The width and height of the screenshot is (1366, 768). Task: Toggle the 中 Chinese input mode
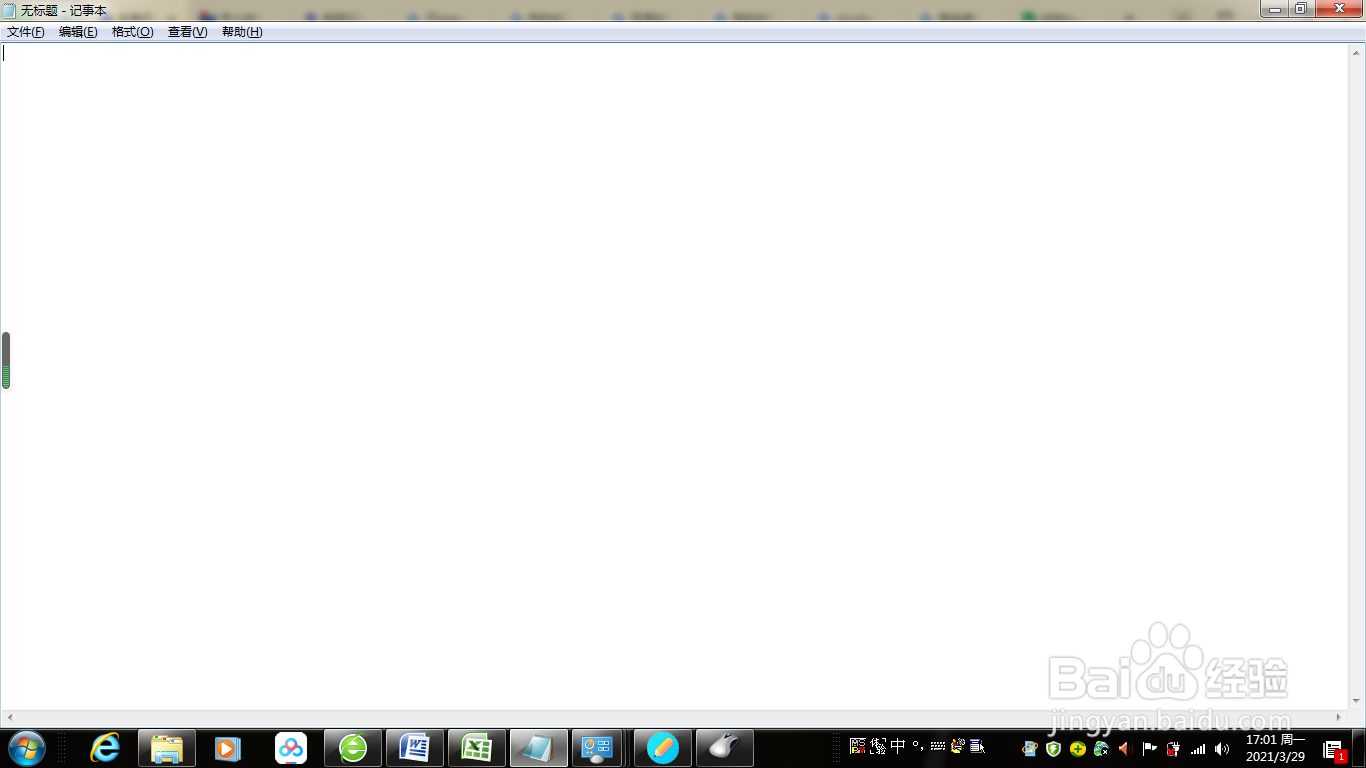pyautogui.click(x=898, y=747)
